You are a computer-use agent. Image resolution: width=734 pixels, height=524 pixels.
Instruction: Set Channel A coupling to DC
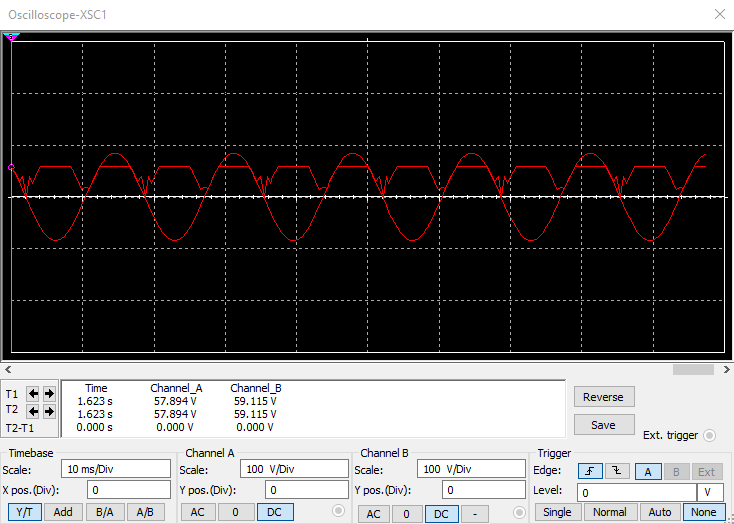tap(275, 512)
